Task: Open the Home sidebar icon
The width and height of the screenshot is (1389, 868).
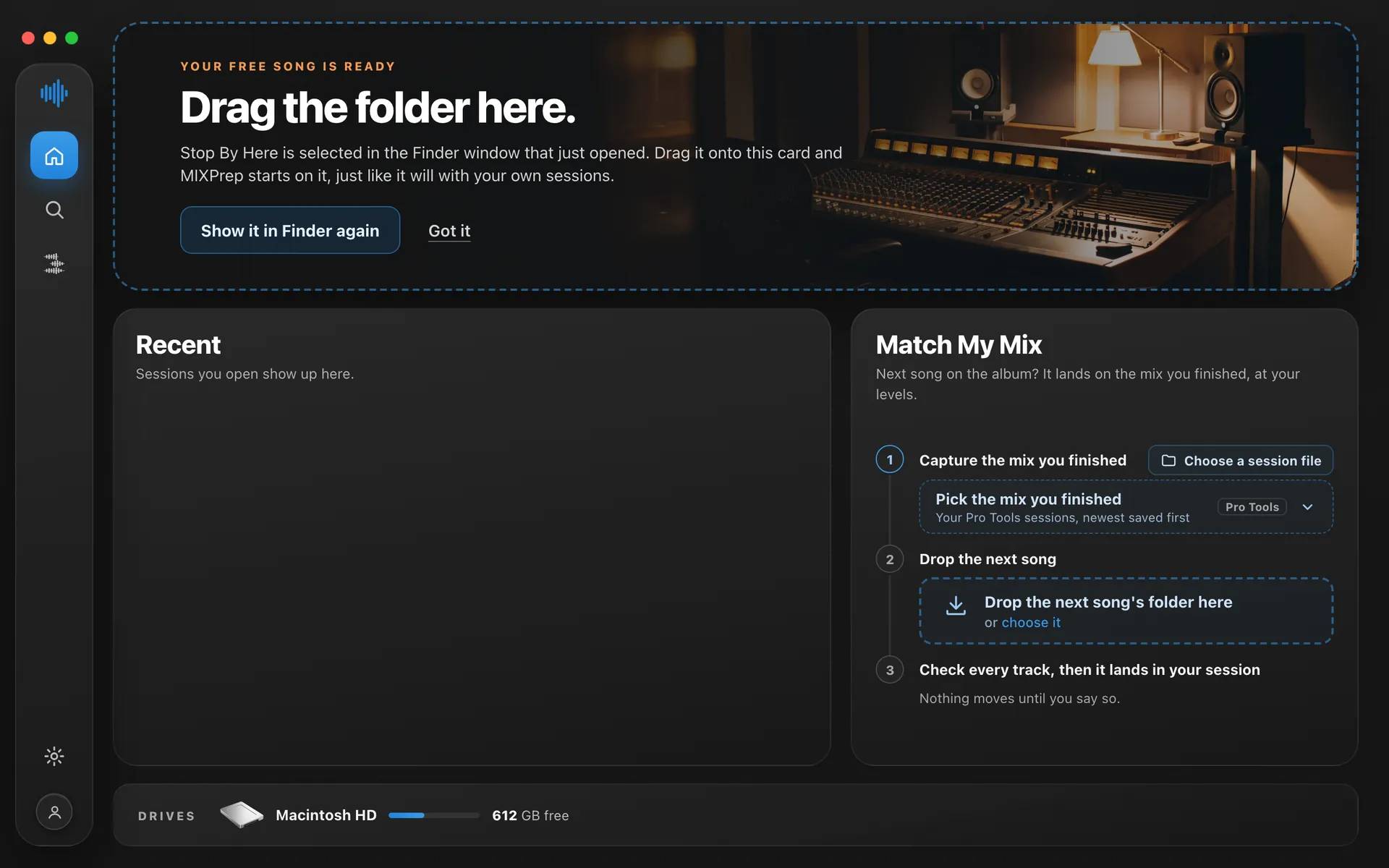Action: coord(54,155)
